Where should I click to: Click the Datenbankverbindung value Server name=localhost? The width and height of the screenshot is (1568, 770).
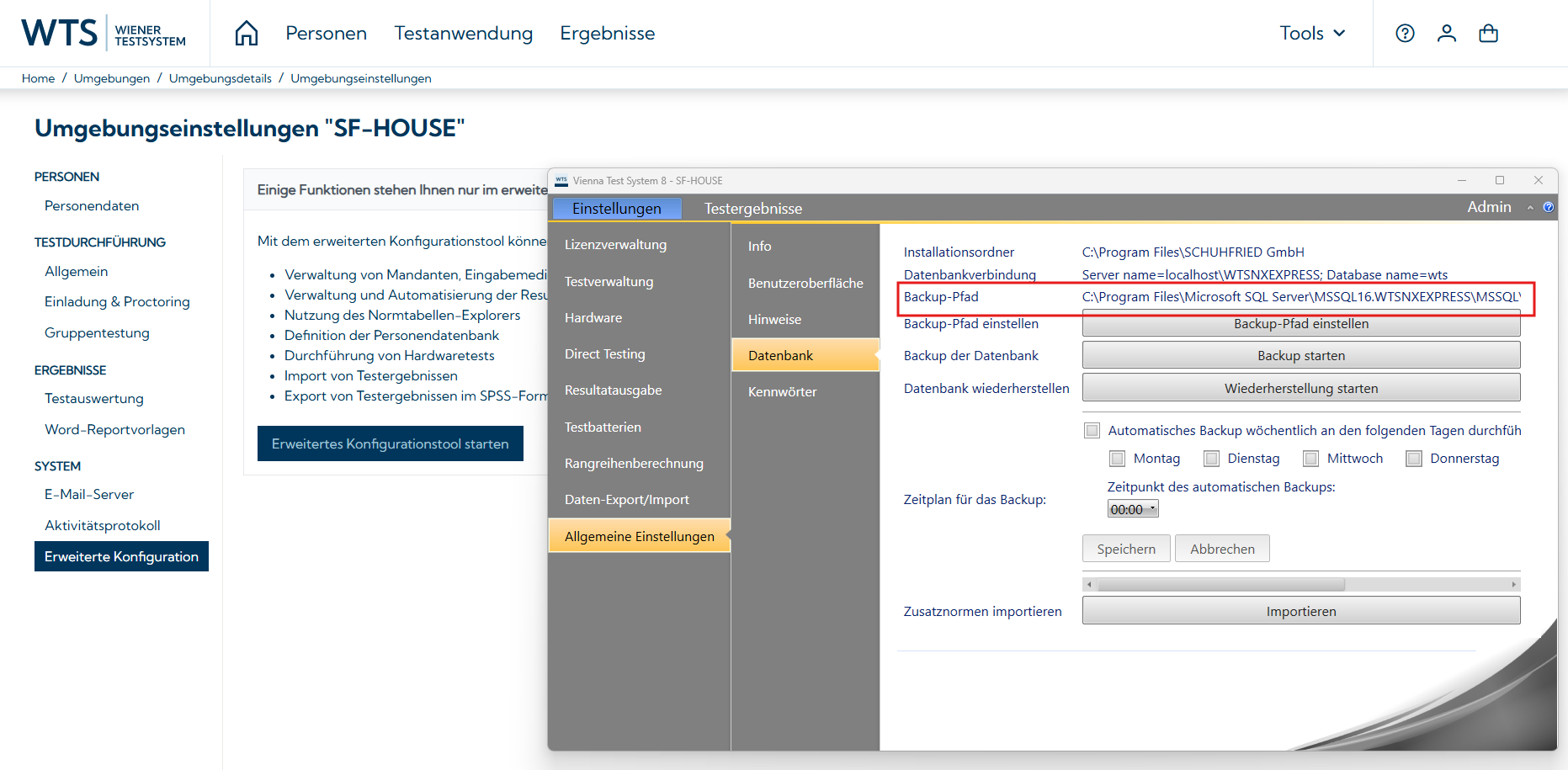pos(1265,275)
